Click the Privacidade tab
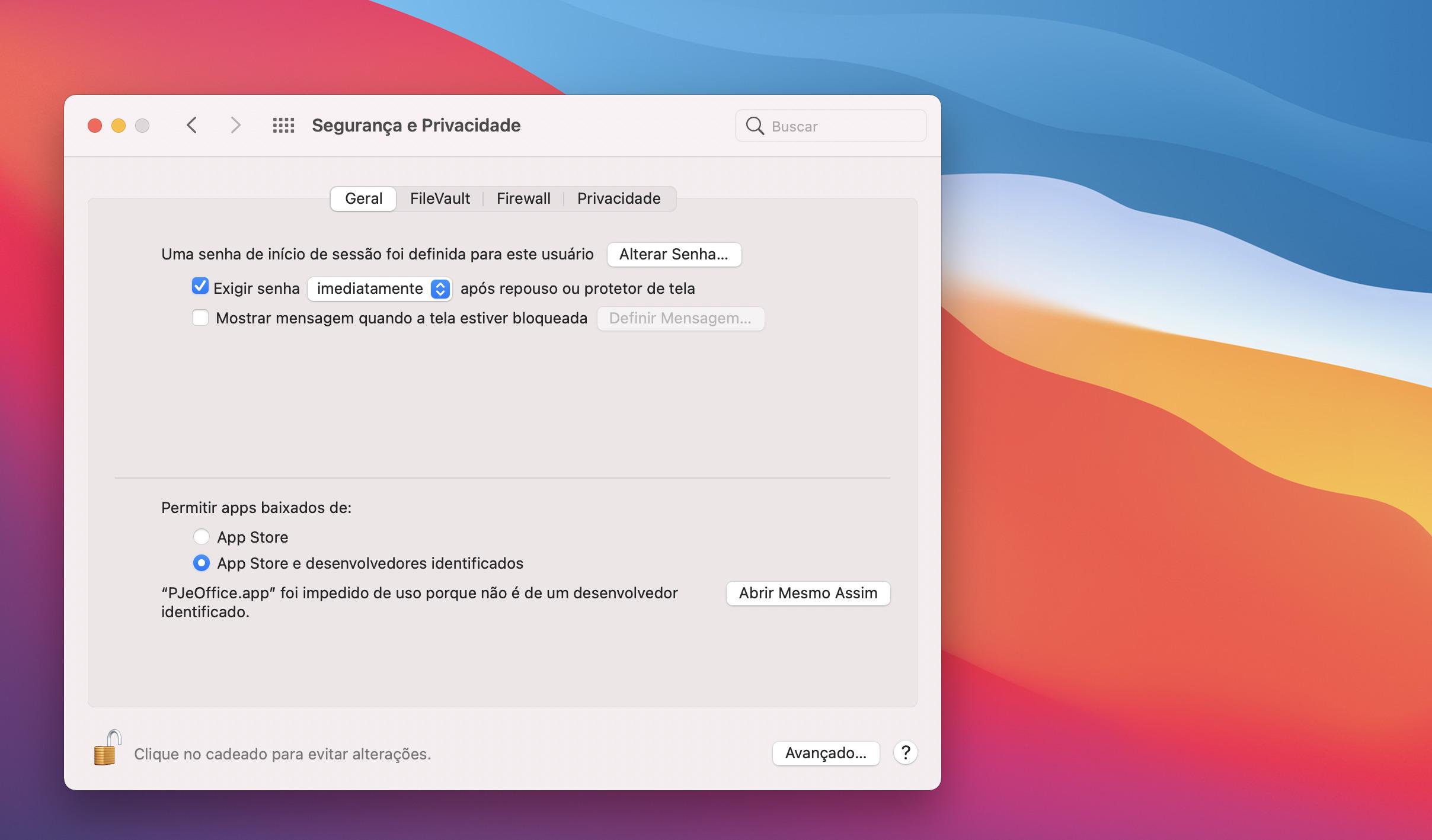The width and height of the screenshot is (1432, 840). [618, 197]
